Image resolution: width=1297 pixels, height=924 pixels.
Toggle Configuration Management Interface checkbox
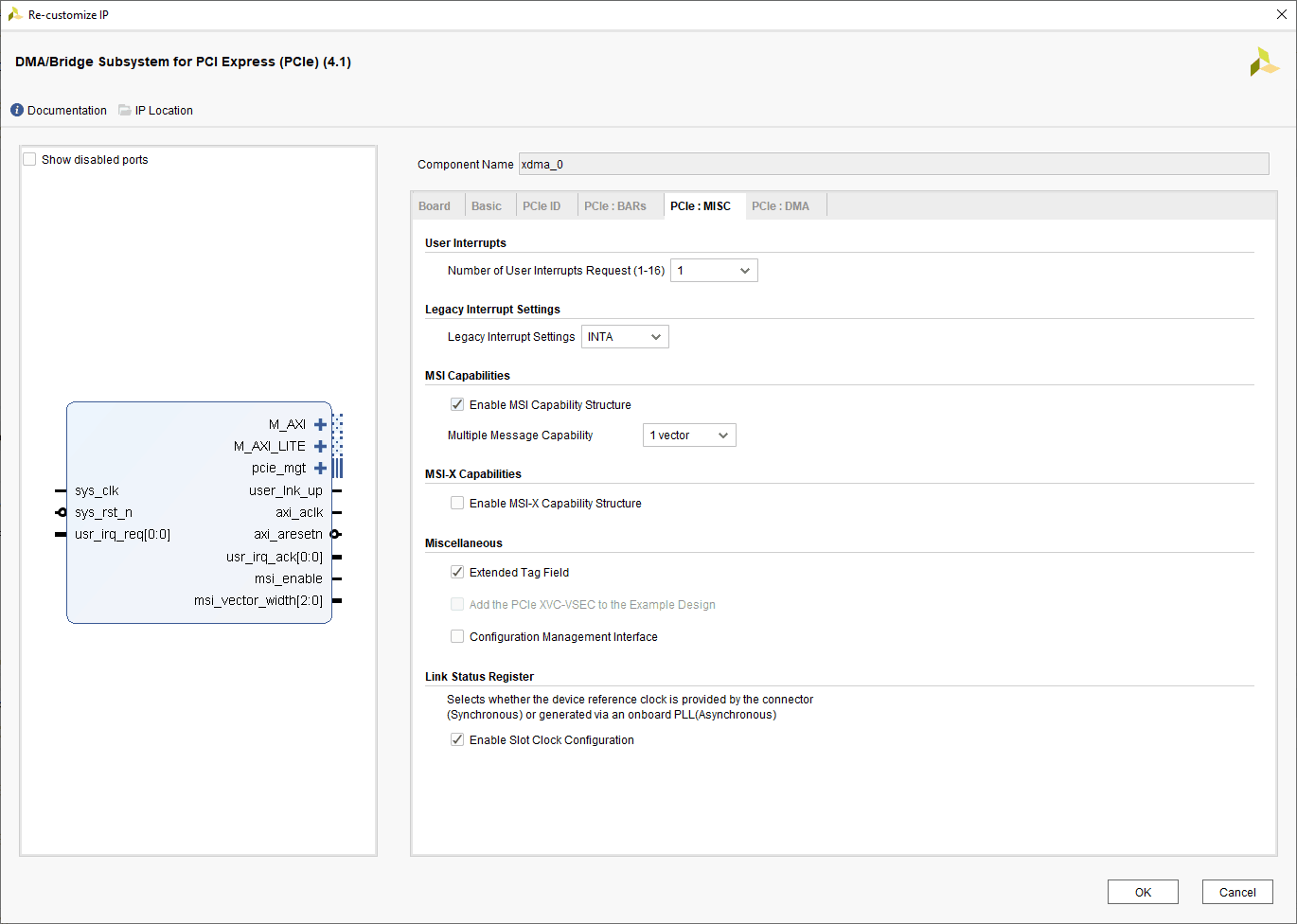pos(457,637)
